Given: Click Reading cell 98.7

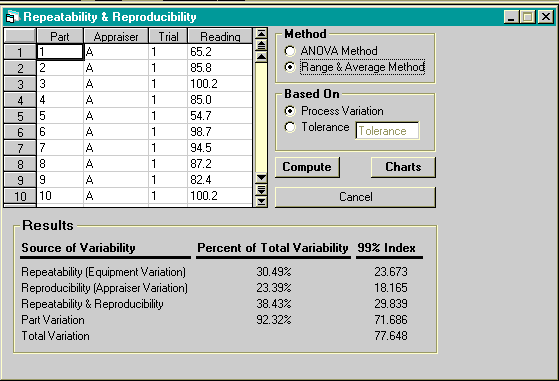Looking at the screenshot, I should 220,132.
